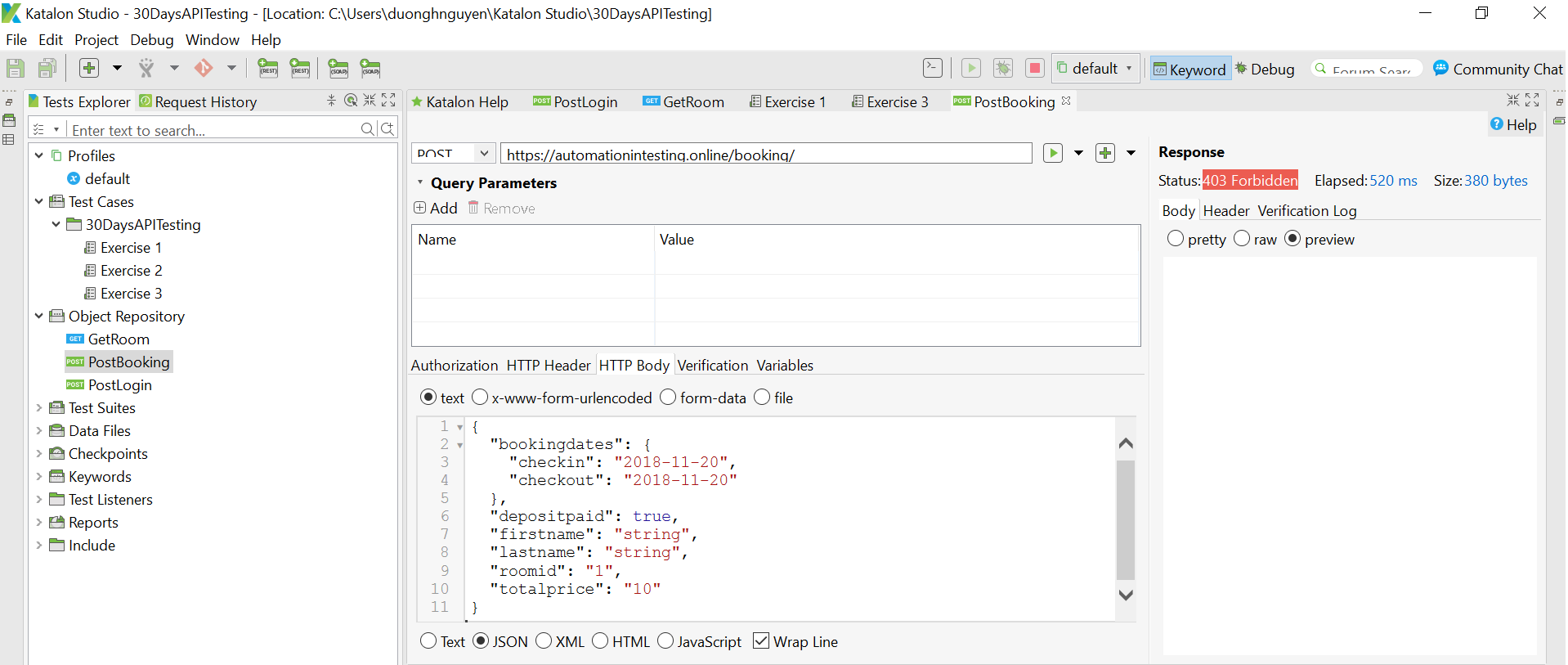1568x665 pixels.
Task: Click the Save All toolbar icon
Action: pos(47,69)
